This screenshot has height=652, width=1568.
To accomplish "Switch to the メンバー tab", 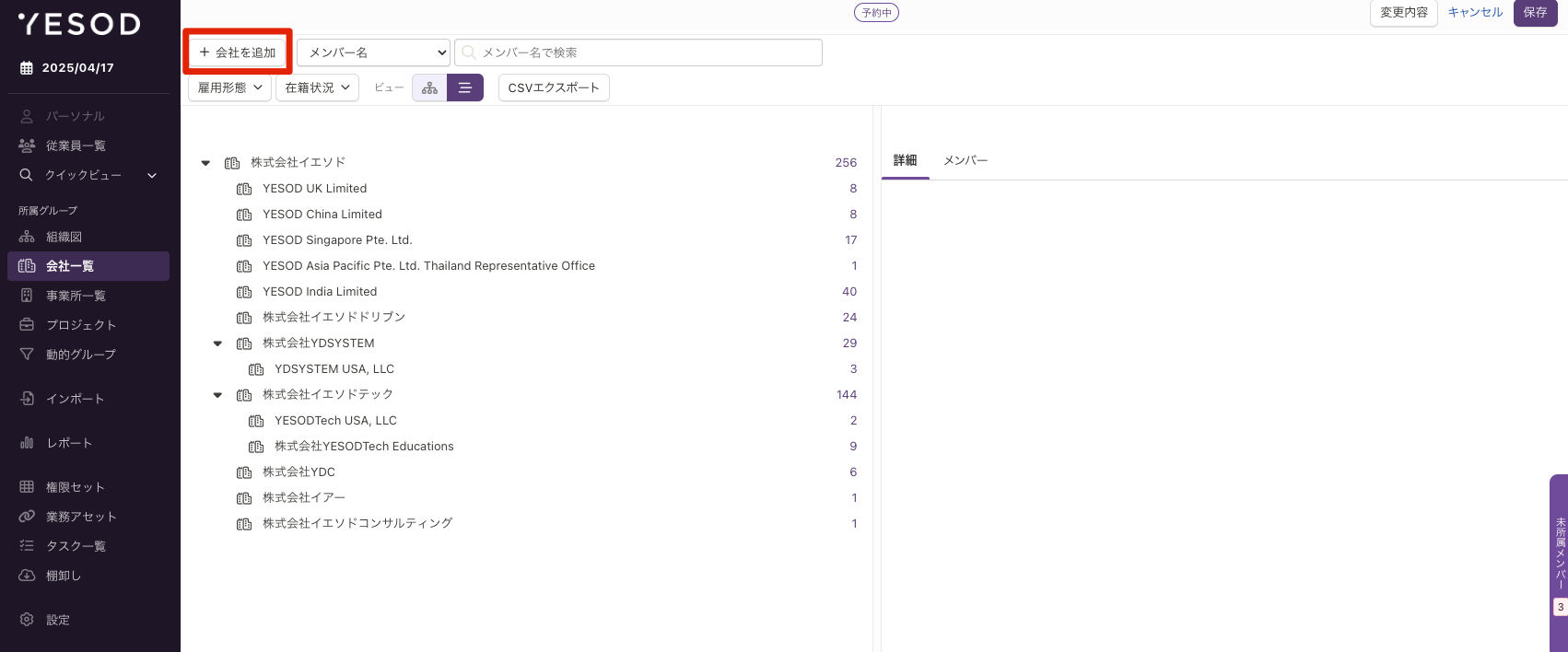I will pyautogui.click(x=965, y=160).
